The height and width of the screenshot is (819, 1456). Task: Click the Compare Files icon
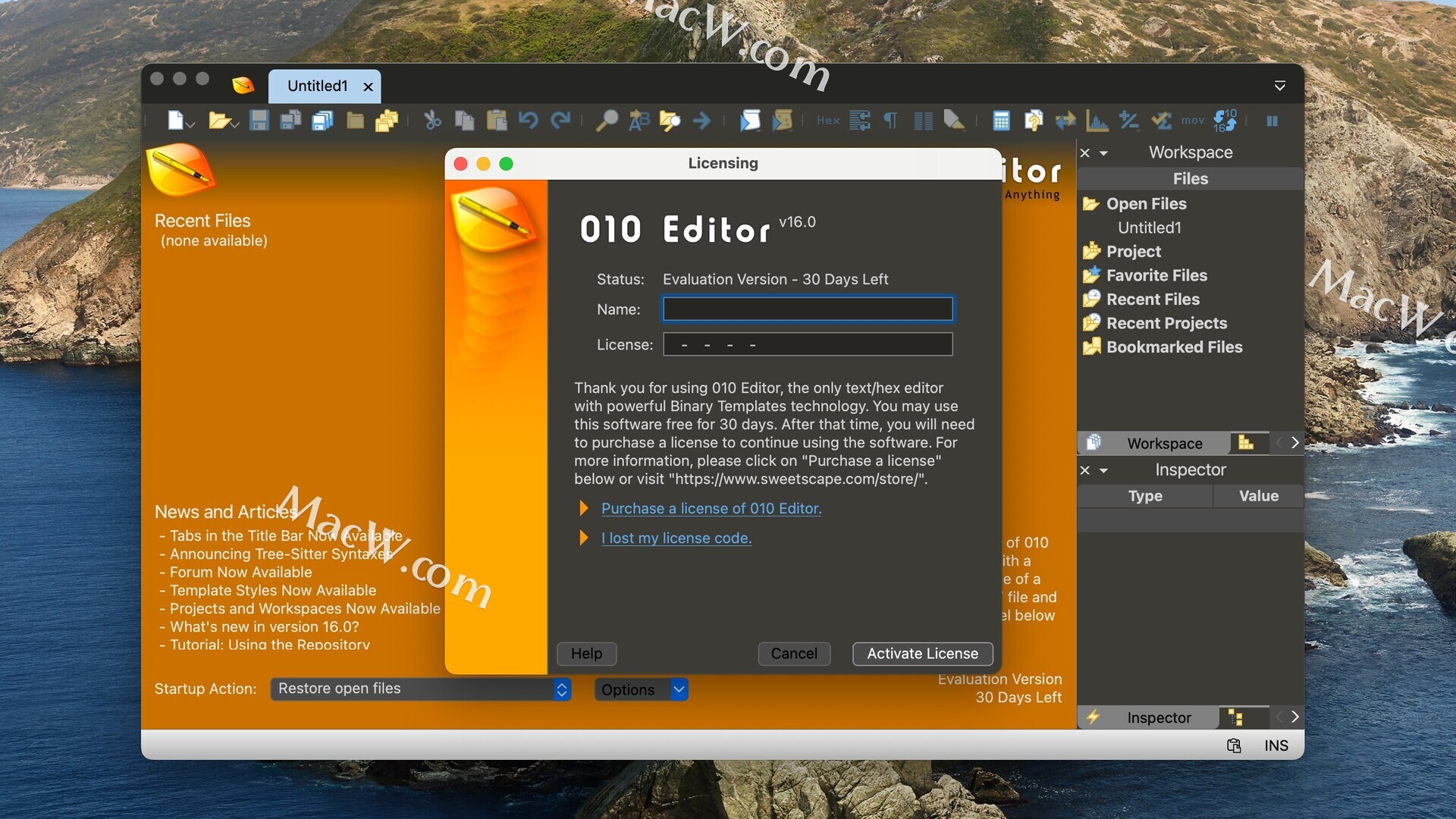coord(1033,121)
